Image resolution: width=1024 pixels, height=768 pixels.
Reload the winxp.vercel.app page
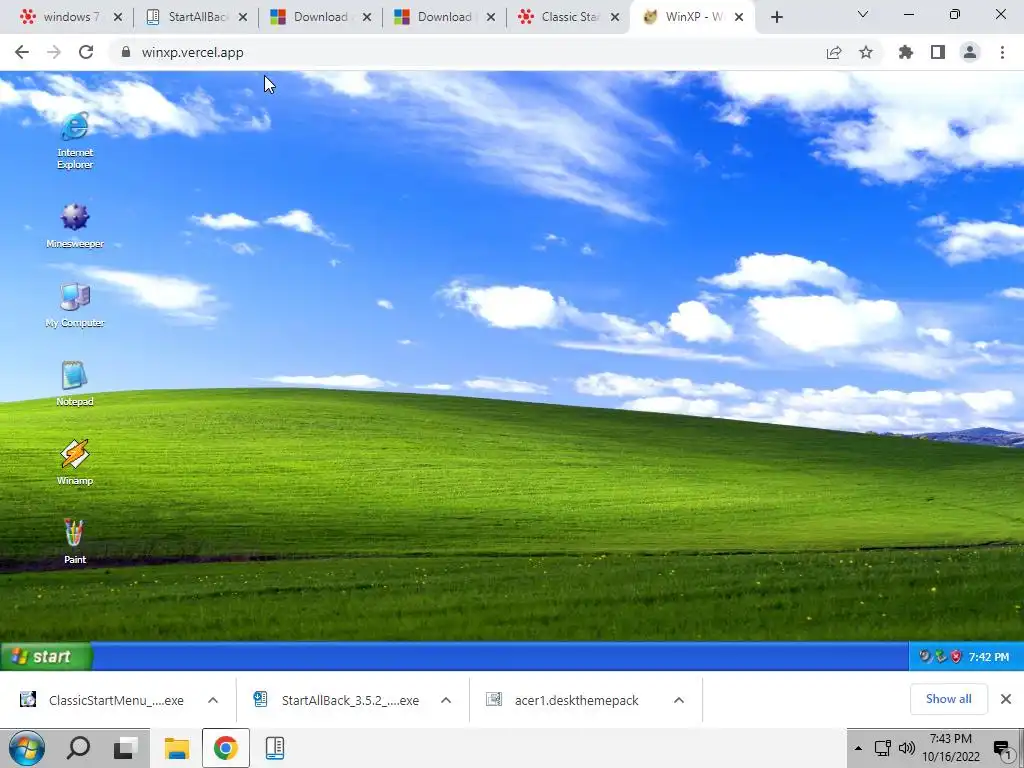(x=86, y=52)
